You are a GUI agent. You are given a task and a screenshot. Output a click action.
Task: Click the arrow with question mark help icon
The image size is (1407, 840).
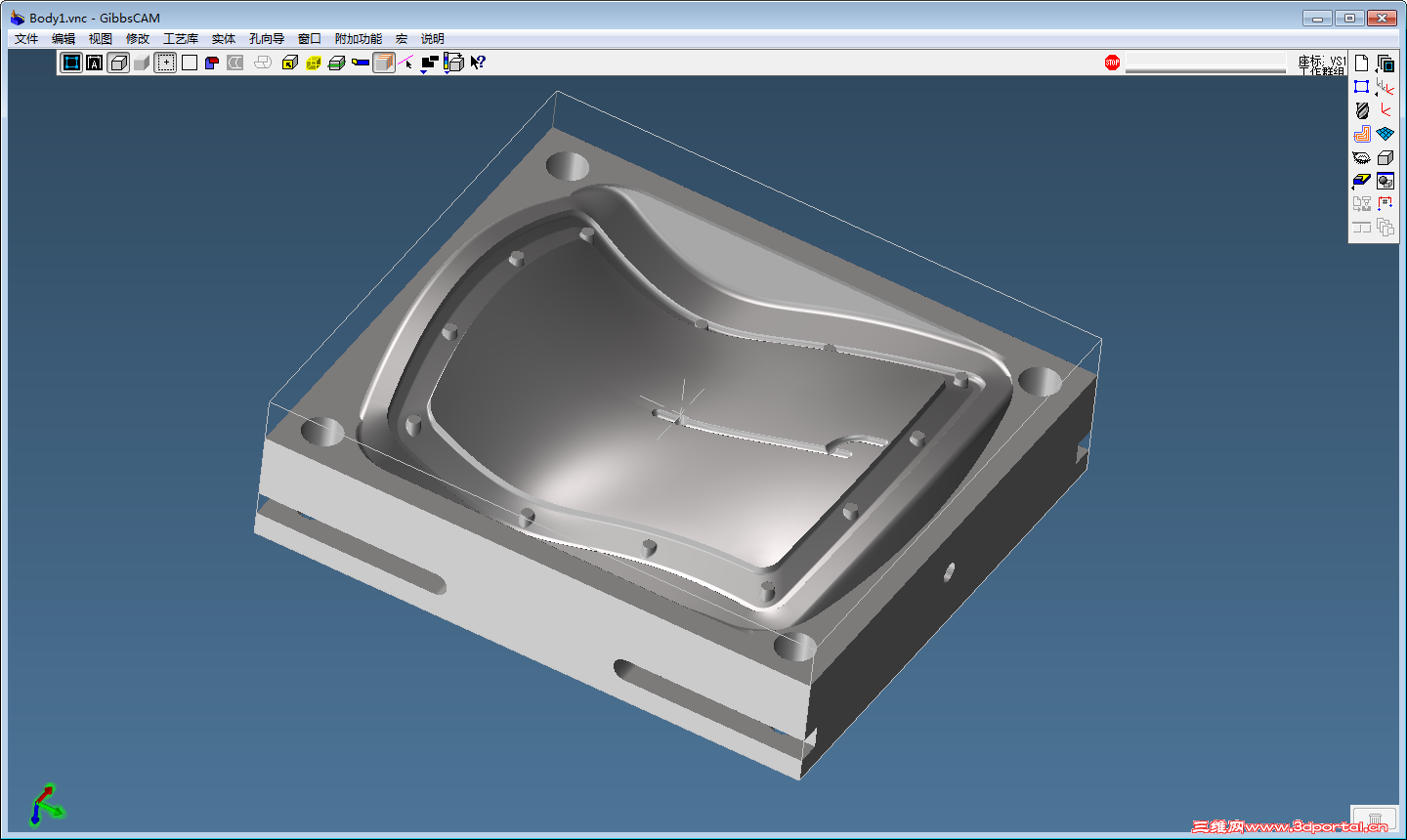click(x=478, y=63)
